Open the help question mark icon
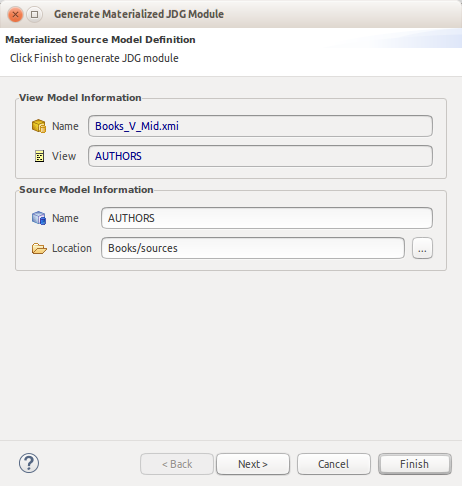Image resolution: width=462 pixels, height=486 pixels. pyautogui.click(x=29, y=463)
